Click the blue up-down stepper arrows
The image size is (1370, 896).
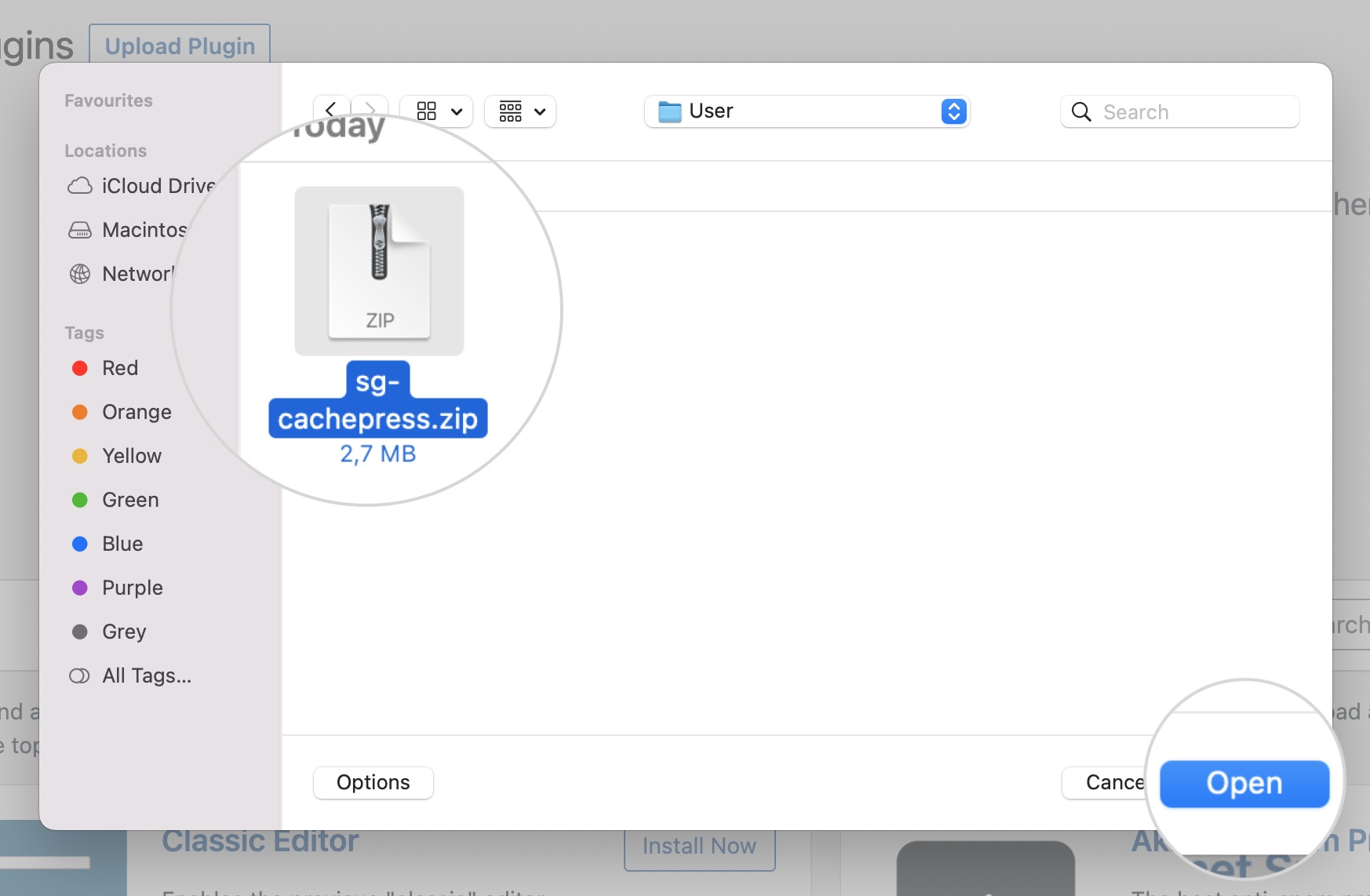coord(953,111)
